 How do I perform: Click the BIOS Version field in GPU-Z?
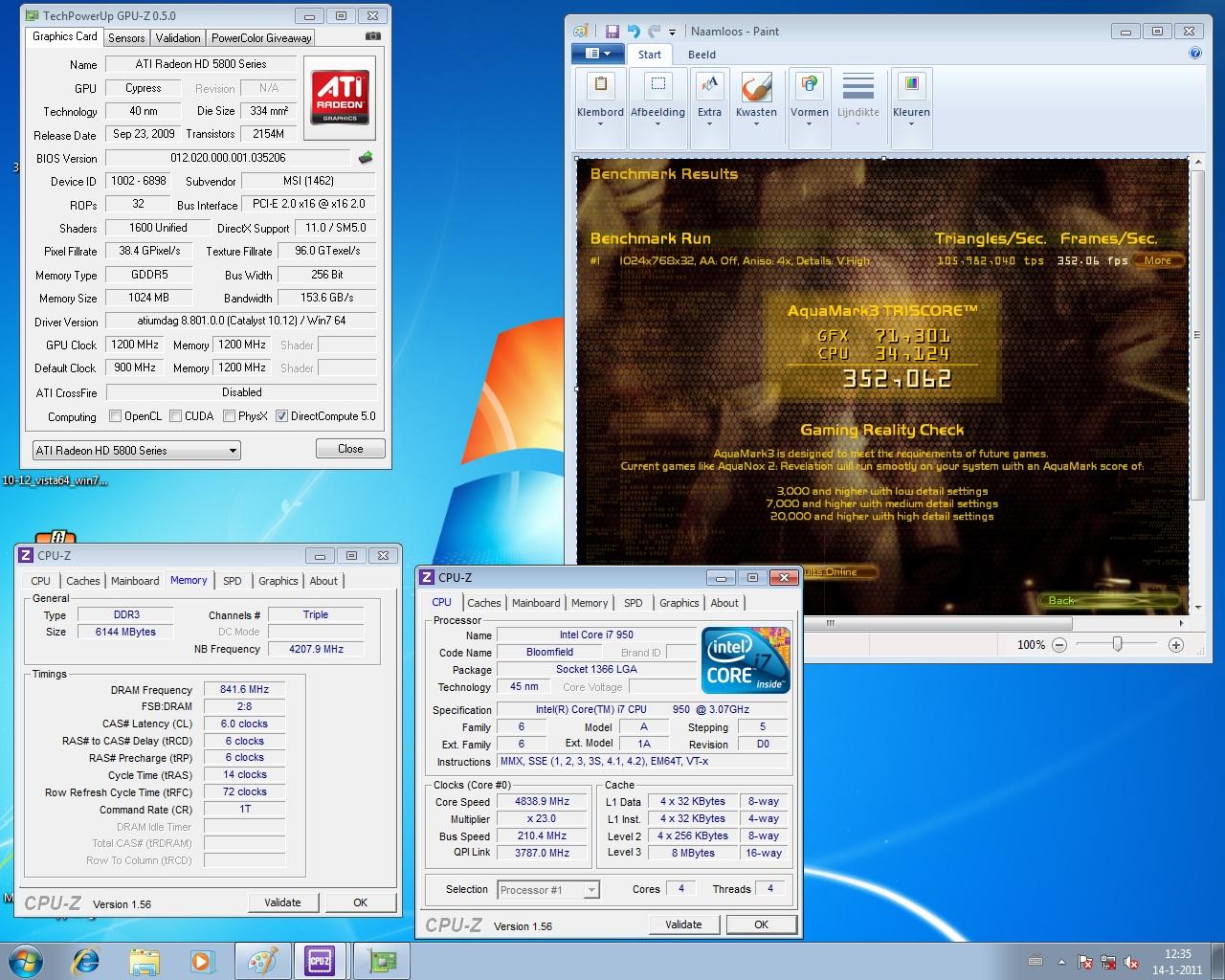[x=228, y=158]
